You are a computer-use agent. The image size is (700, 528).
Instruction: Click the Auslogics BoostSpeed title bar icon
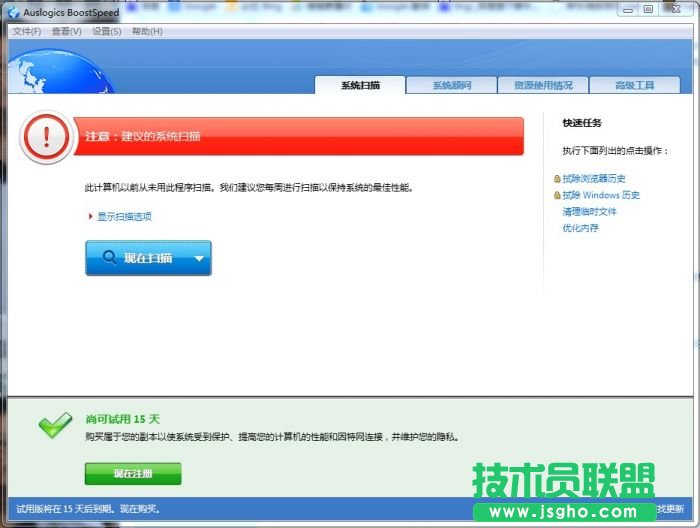13,13
